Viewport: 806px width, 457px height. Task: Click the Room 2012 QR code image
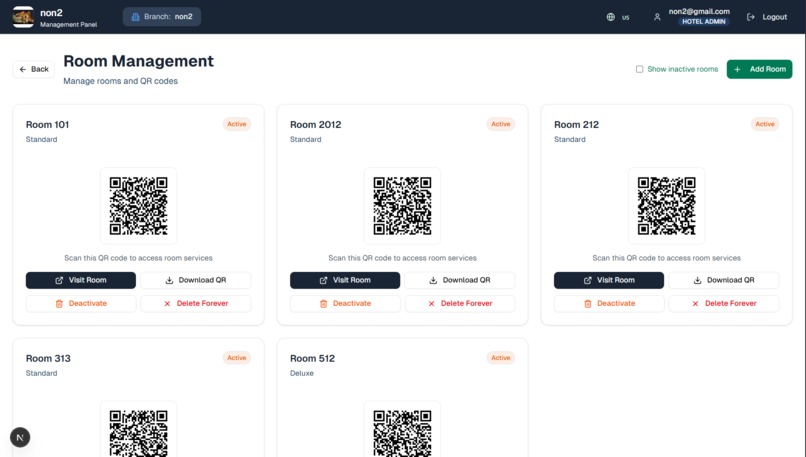coord(402,206)
